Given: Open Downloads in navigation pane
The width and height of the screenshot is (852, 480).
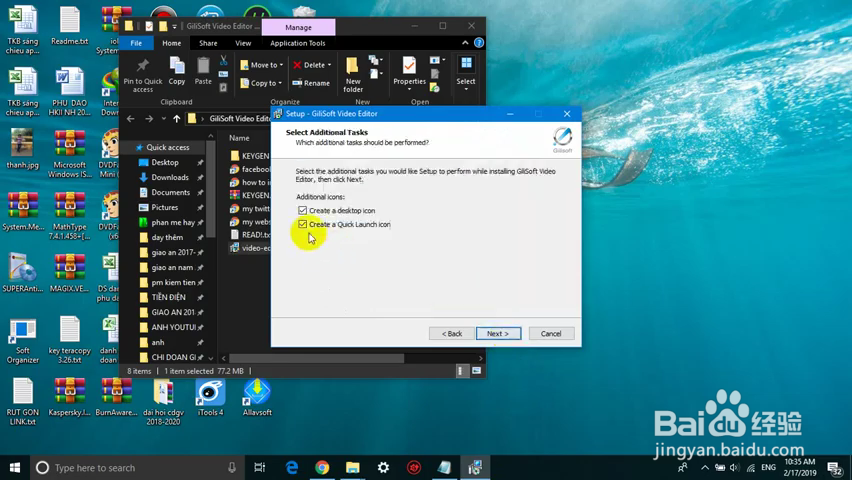Looking at the screenshot, I should 170,177.
